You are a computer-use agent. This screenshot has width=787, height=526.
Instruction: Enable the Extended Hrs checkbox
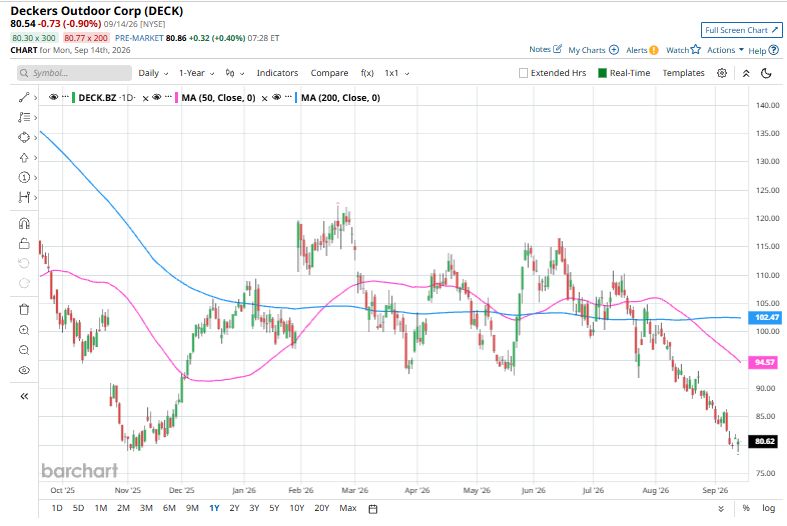523,73
